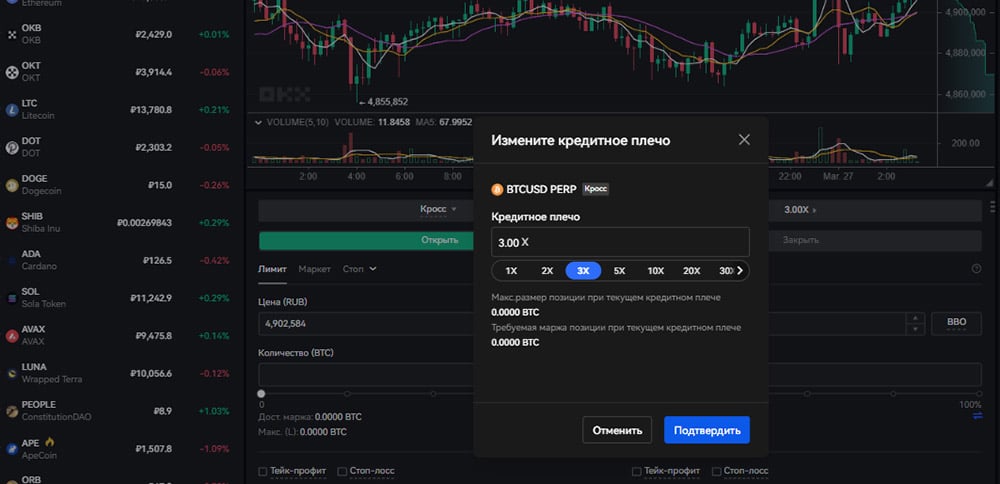The height and width of the screenshot is (484, 1000).
Task: Select 5X leverage preset
Action: 619,270
